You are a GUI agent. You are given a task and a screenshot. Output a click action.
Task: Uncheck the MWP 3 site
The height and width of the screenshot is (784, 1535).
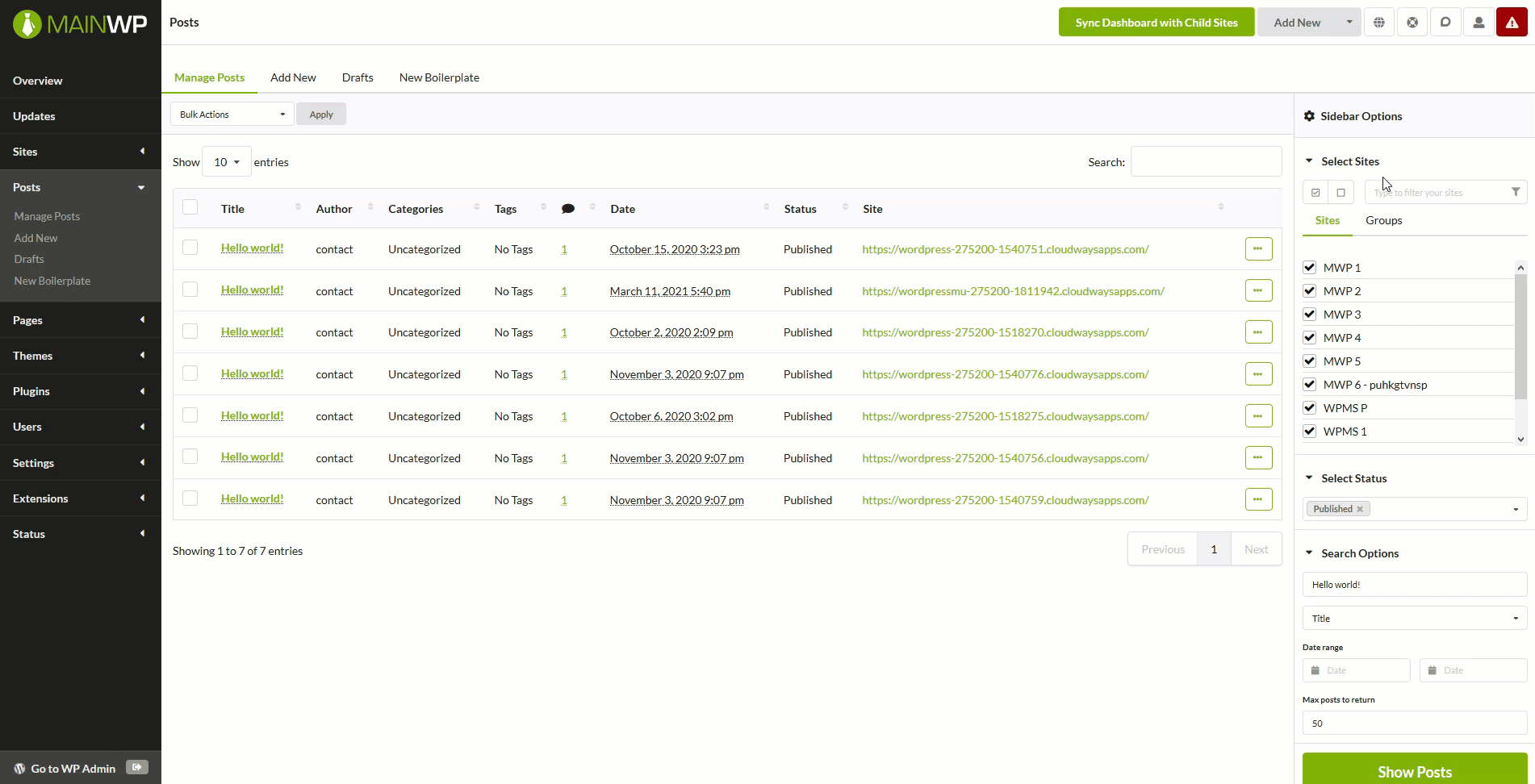(1310, 314)
